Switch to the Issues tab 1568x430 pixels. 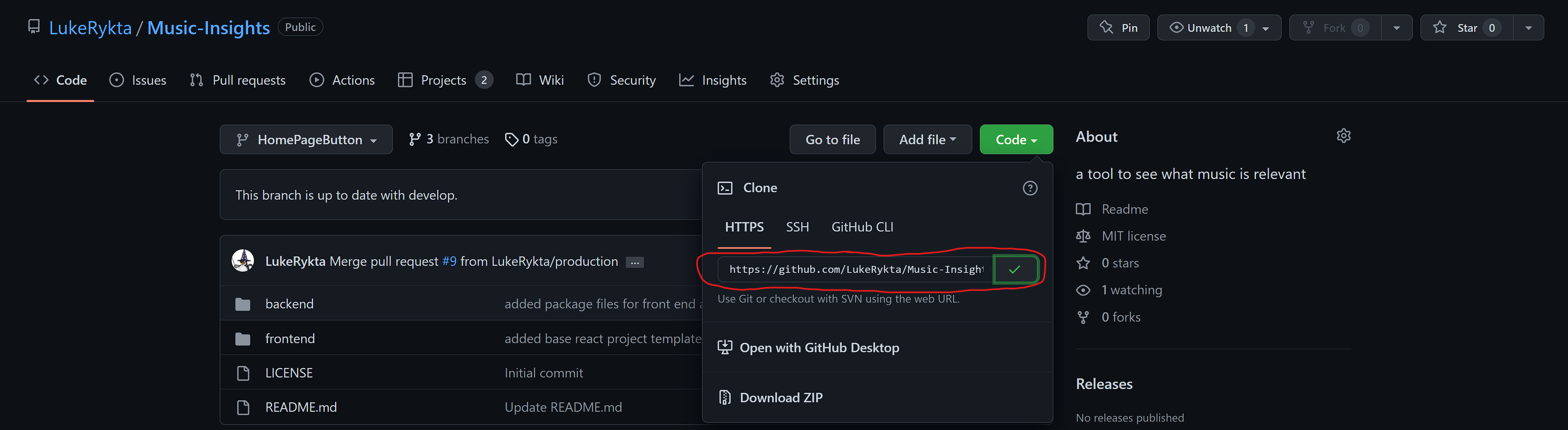pyautogui.click(x=138, y=80)
